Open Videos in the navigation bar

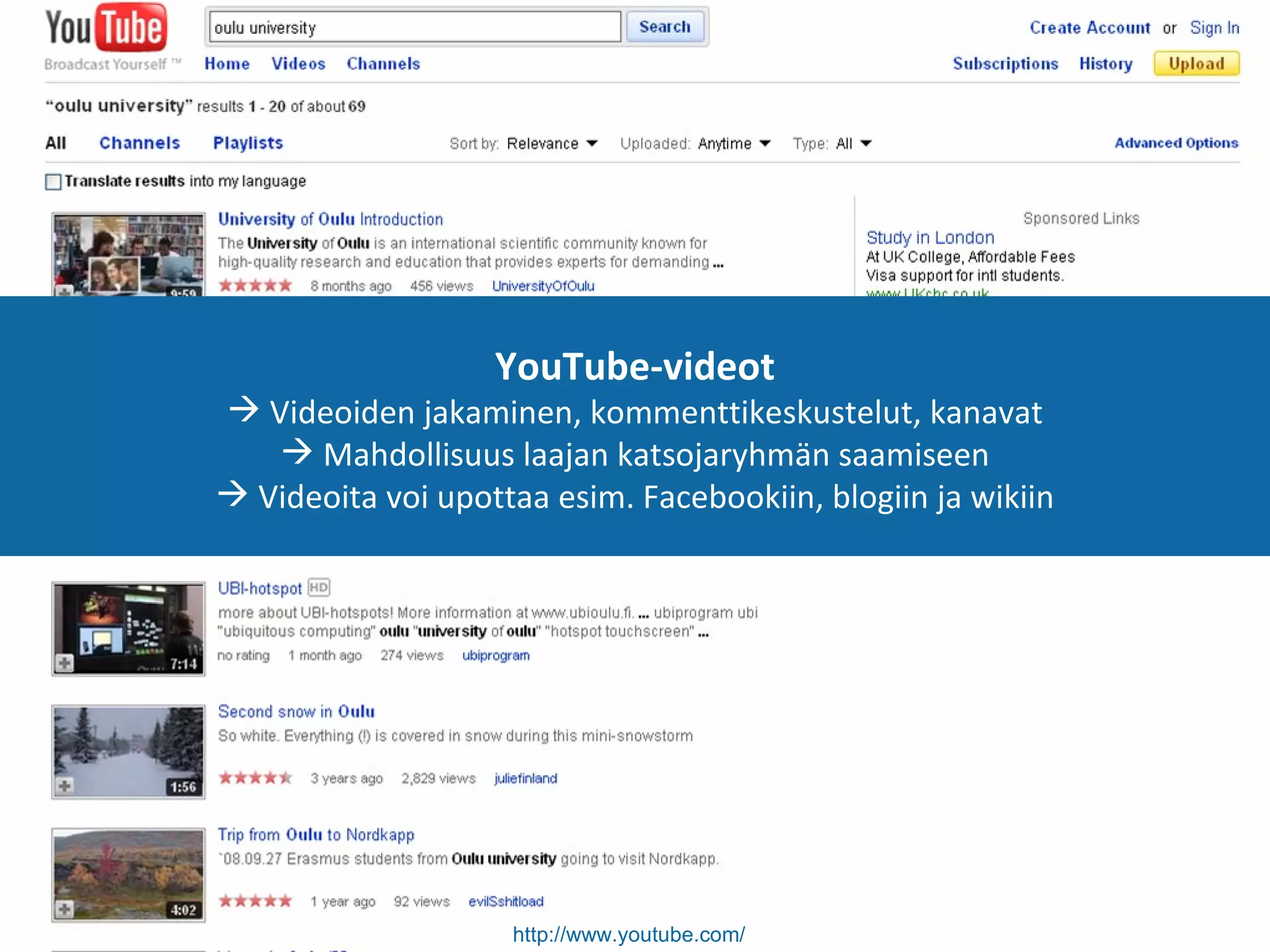(x=298, y=64)
